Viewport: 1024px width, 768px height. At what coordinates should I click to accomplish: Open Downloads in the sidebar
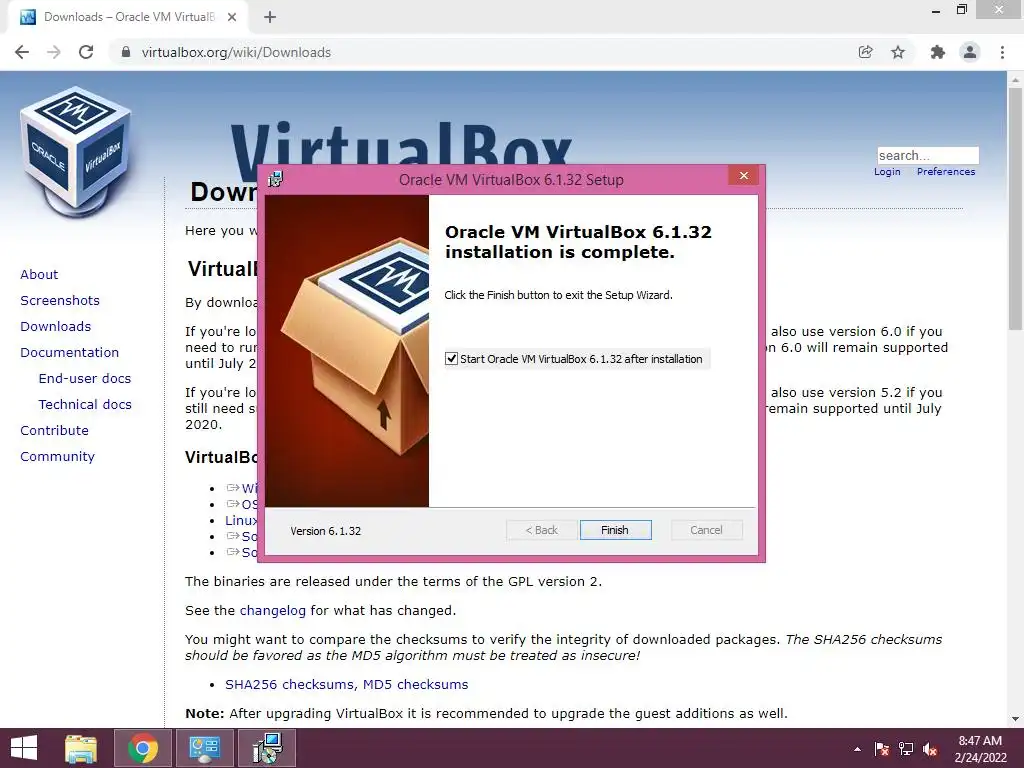tap(56, 327)
